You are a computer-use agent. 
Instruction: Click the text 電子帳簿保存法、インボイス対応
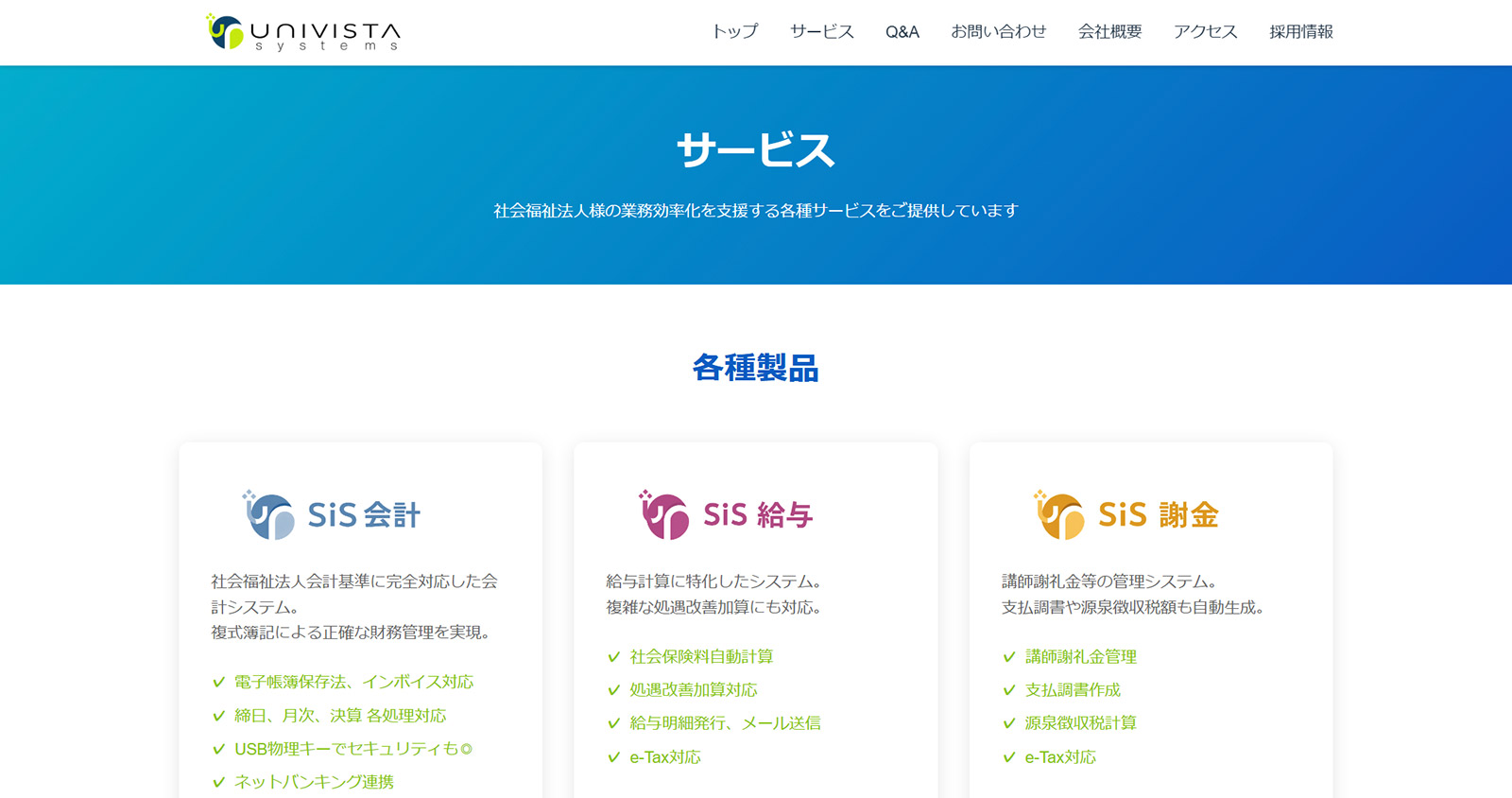pyautogui.click(x=354, y=682)
